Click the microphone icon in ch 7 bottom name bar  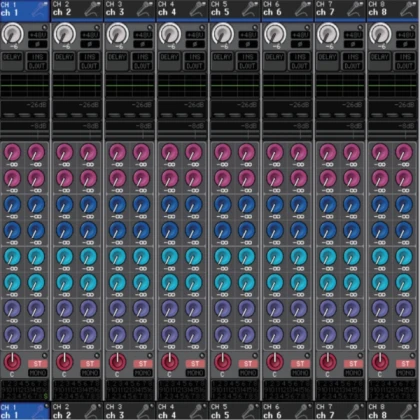(x=355, y=411)
